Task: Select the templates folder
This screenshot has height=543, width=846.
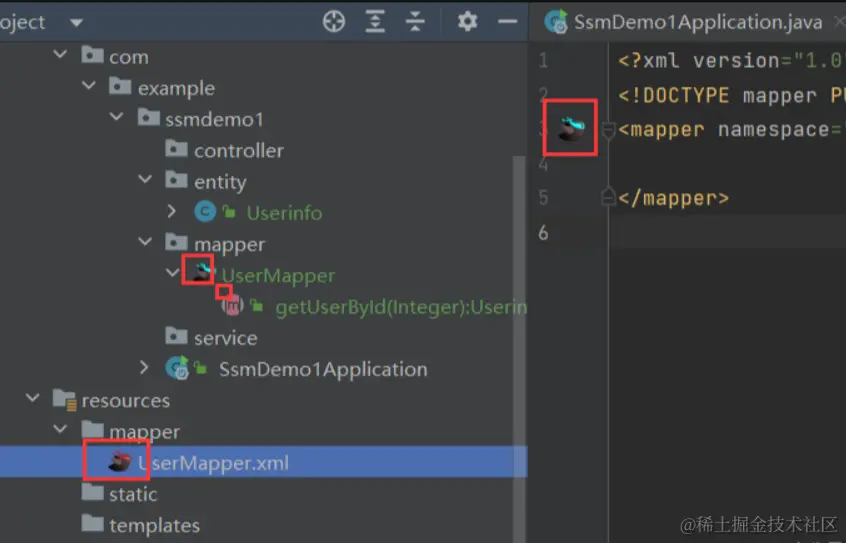Action: tap(154, 525)
